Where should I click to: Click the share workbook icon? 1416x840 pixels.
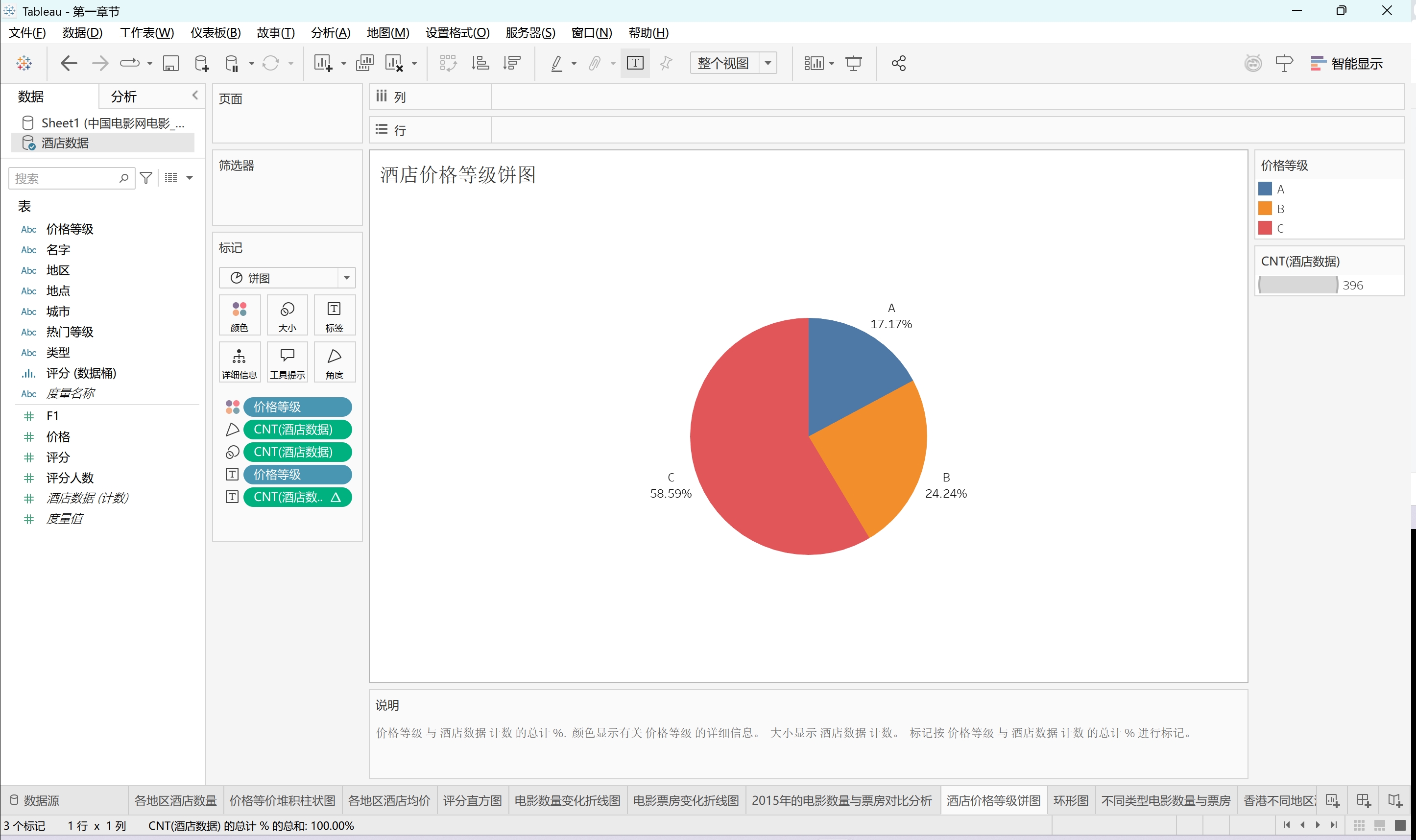[898, 63]
